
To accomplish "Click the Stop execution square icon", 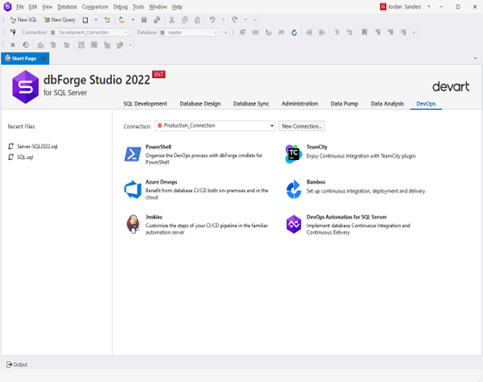I will 13,45.
